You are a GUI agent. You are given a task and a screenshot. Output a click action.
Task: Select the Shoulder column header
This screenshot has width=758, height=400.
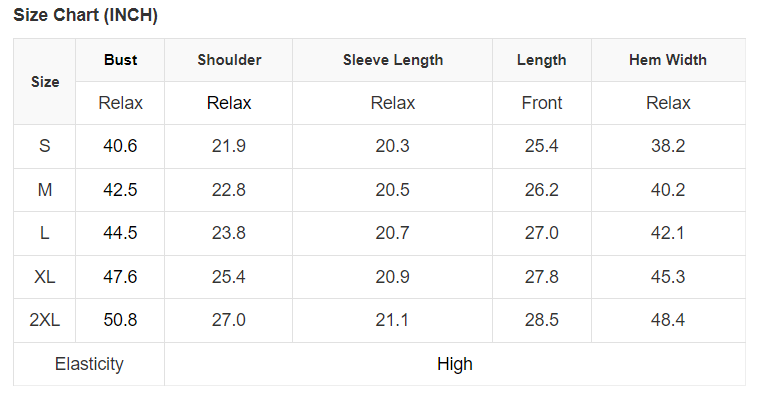pos(229,60)
